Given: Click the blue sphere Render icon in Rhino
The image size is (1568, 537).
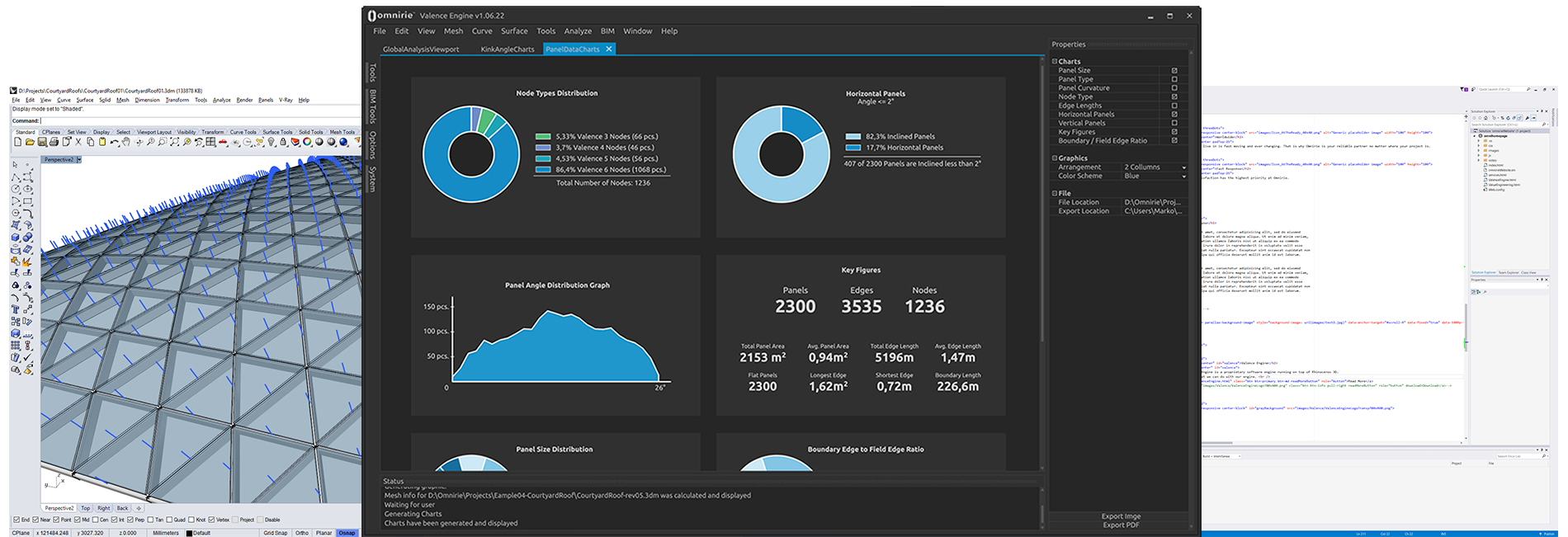Looking at the screenshot, I should (343, 142).
